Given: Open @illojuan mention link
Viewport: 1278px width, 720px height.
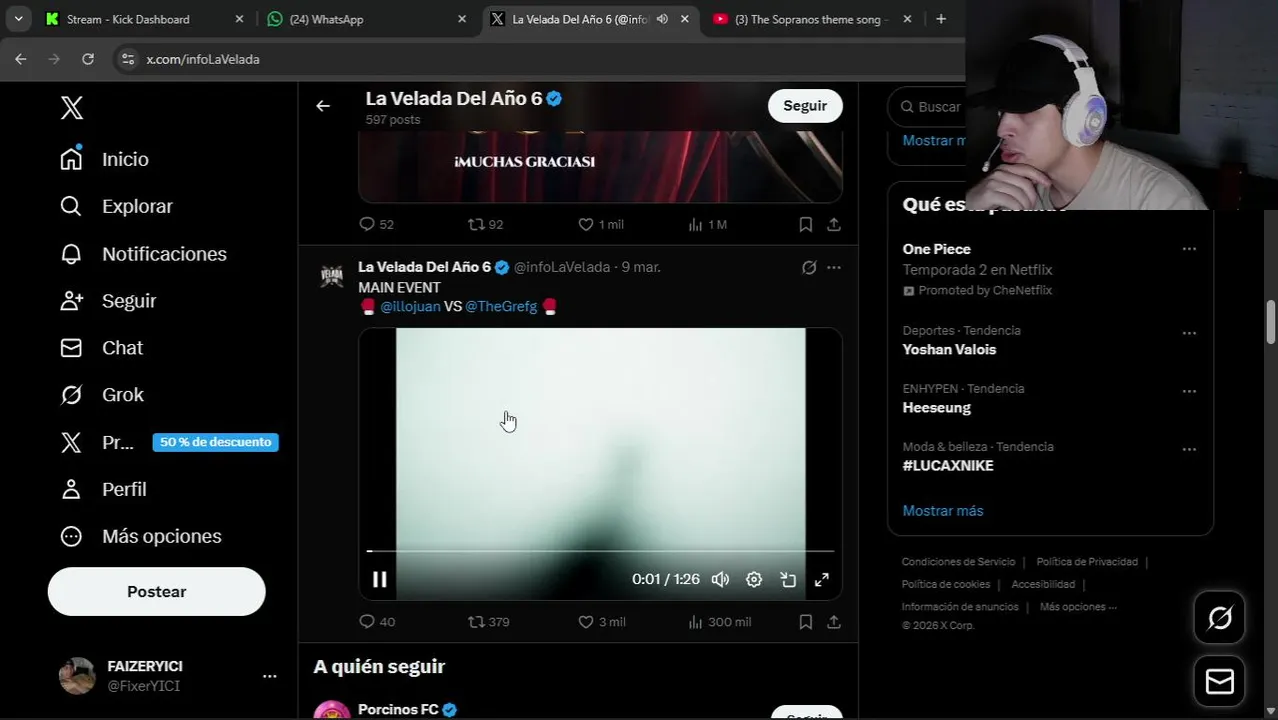Looking at the screenshot, I should tap(410, 307).
